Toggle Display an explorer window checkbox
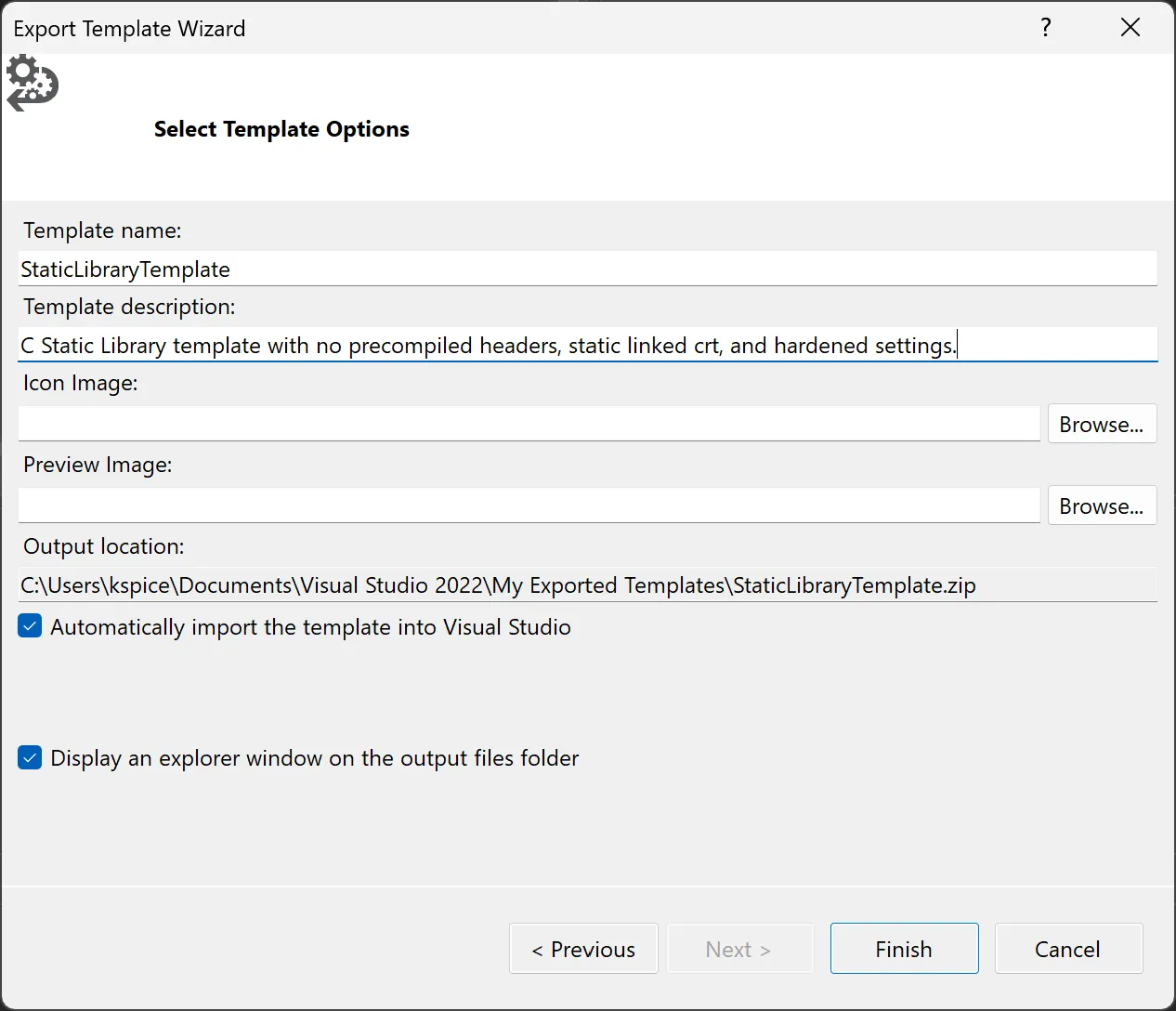 (30, 757)
